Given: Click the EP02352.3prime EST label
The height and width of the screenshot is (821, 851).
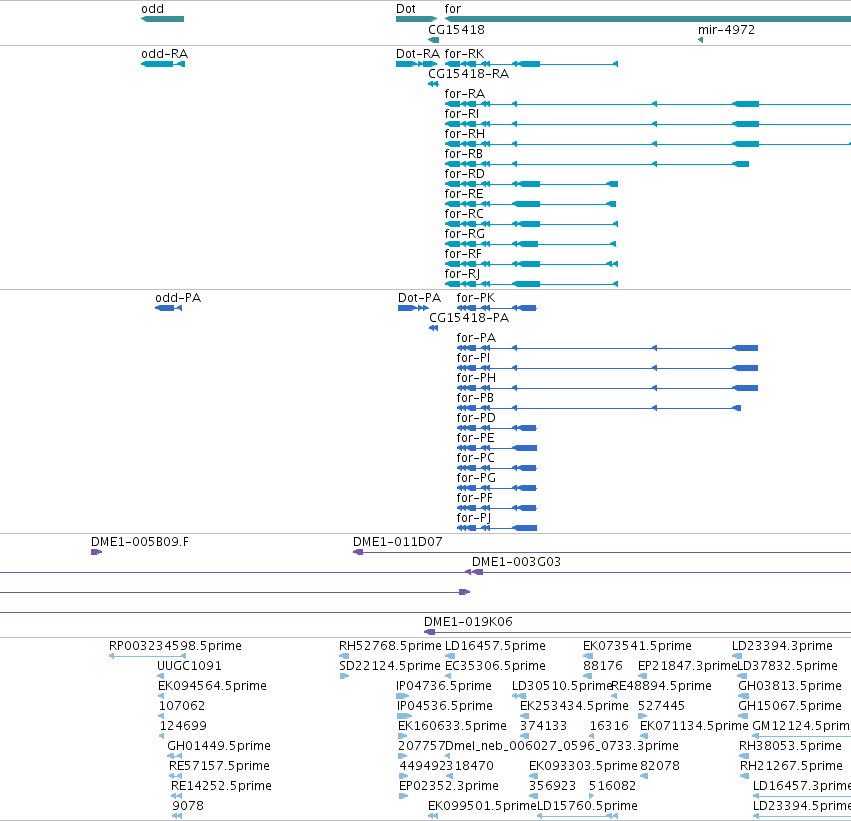Looking at the screenshot, I should (449, 786).
